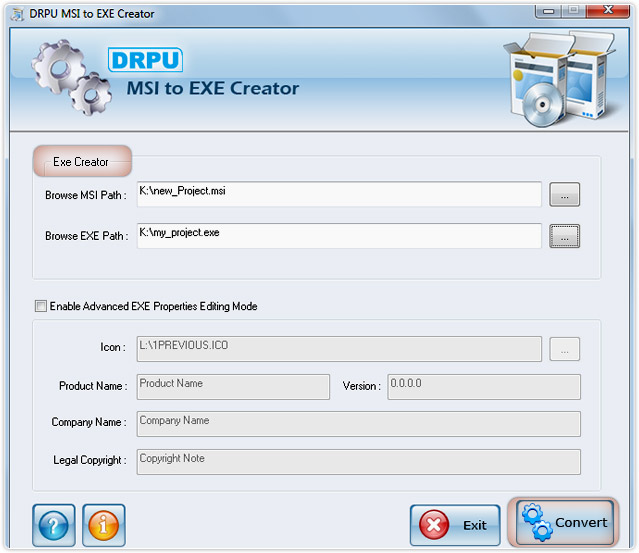Click the disabled Icon browse button
639x553 pixels.
[x=564, y=349]
